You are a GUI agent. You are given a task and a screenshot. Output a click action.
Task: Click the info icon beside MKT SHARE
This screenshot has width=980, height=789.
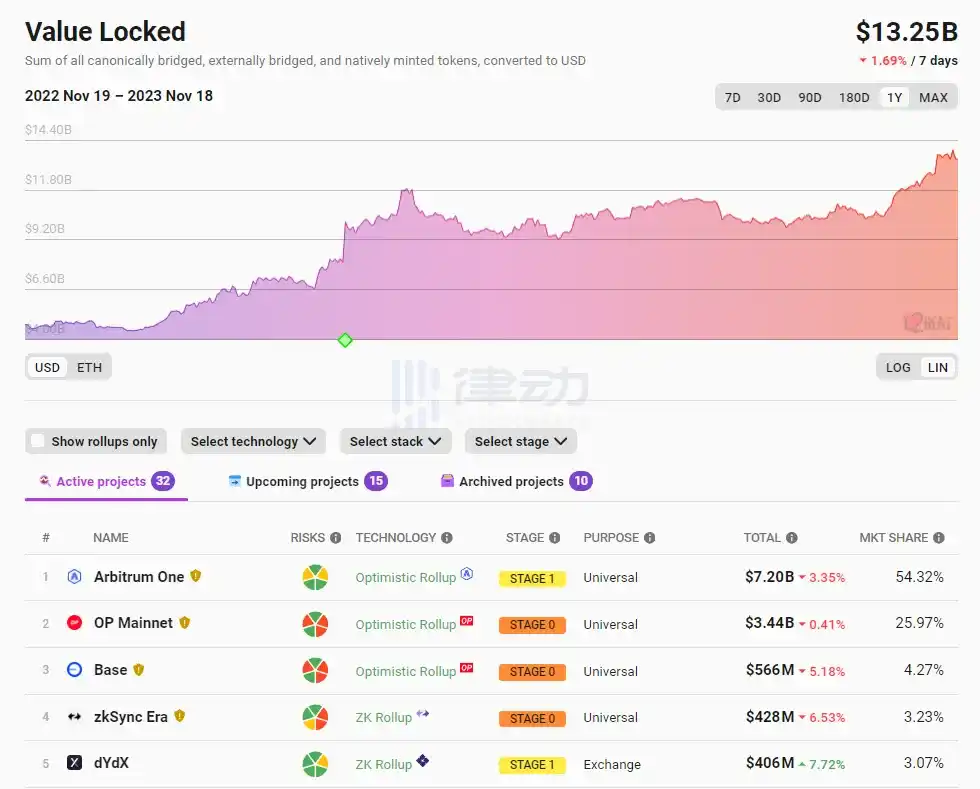coord(938,538)
